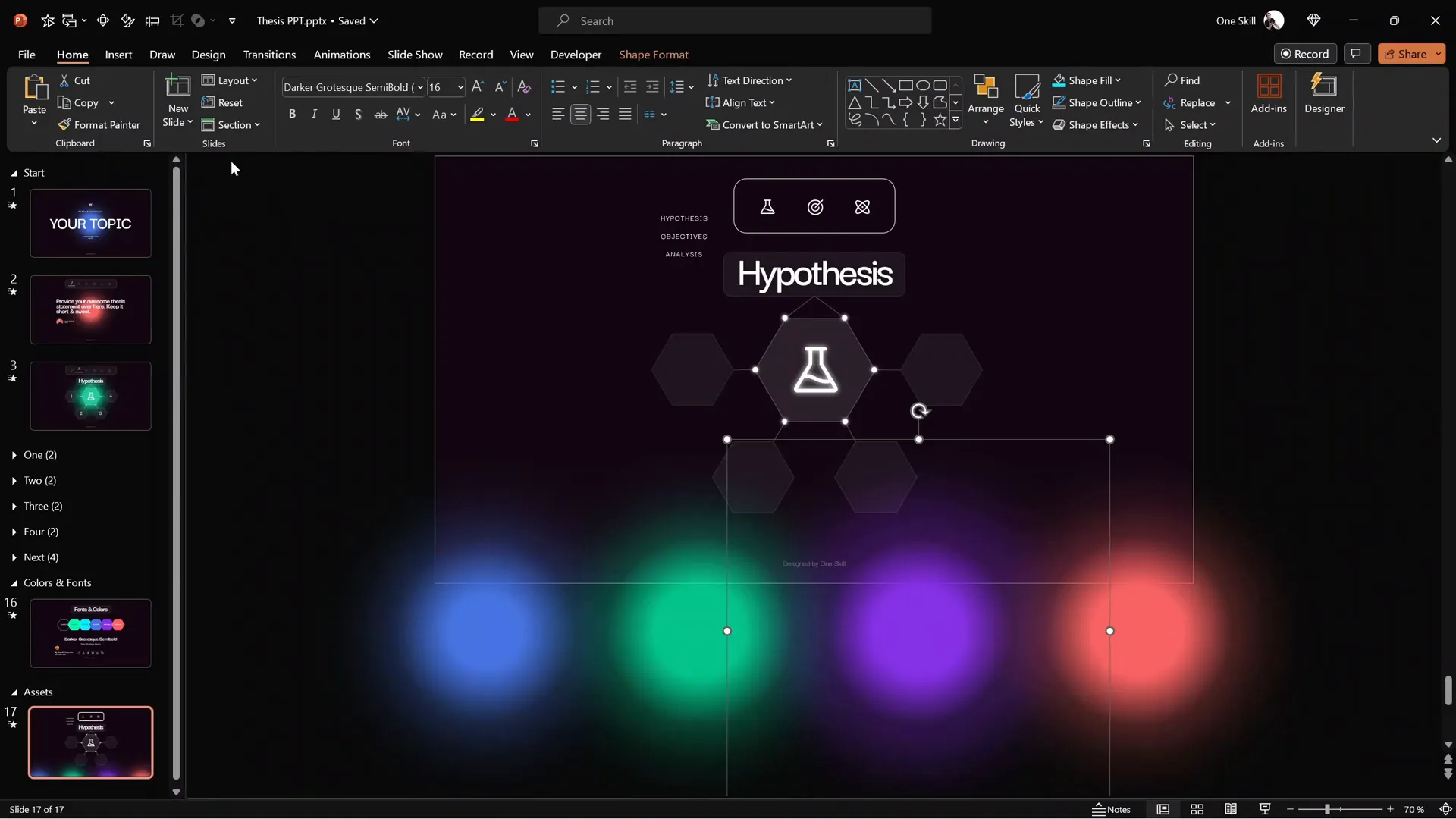Increase font size with the larger A icon
1456x819 pixels.
pyautogui.click(x=477, y=87)
